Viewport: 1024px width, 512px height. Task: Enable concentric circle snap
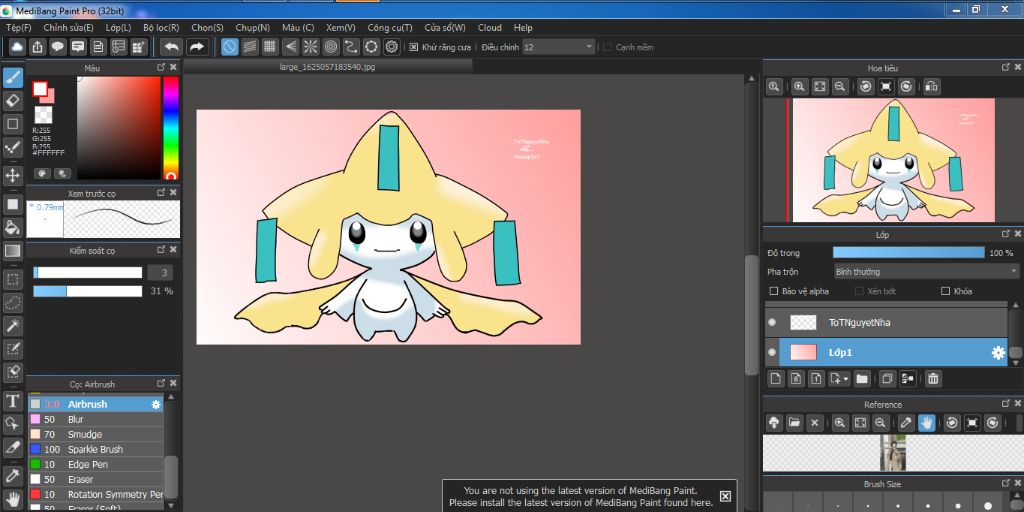click(330, 46)
